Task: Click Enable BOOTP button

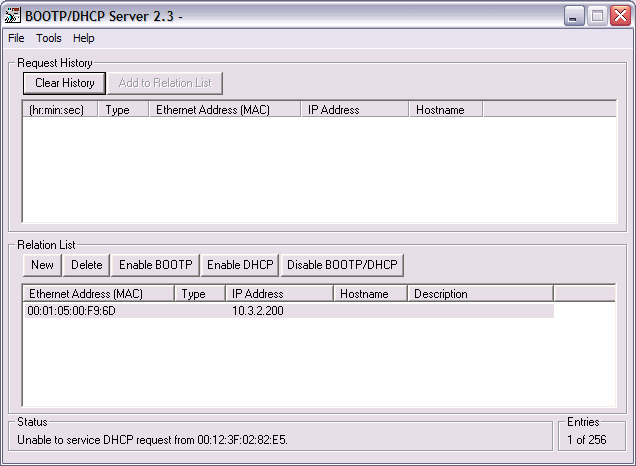Action: coord(155,265)
